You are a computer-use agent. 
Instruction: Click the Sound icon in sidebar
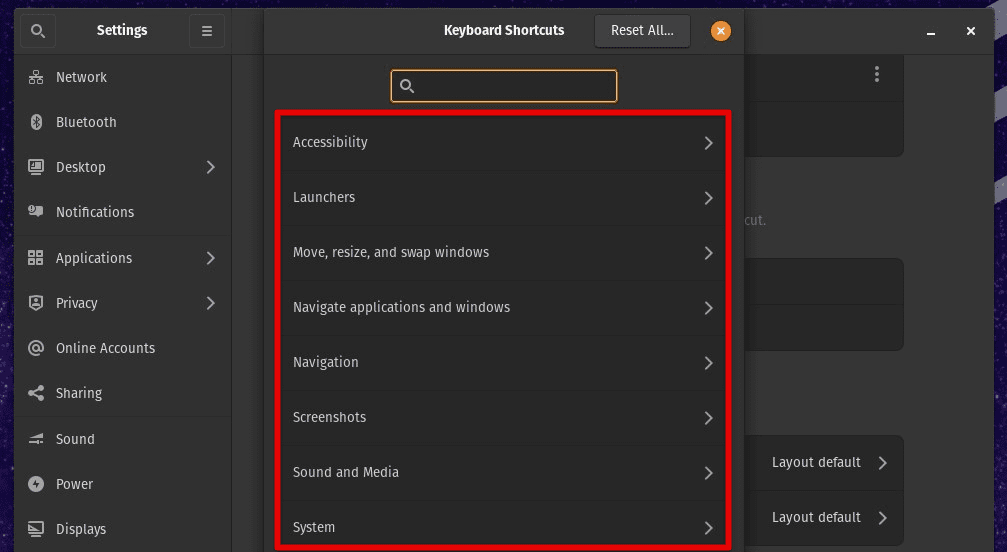click(36, 439)
